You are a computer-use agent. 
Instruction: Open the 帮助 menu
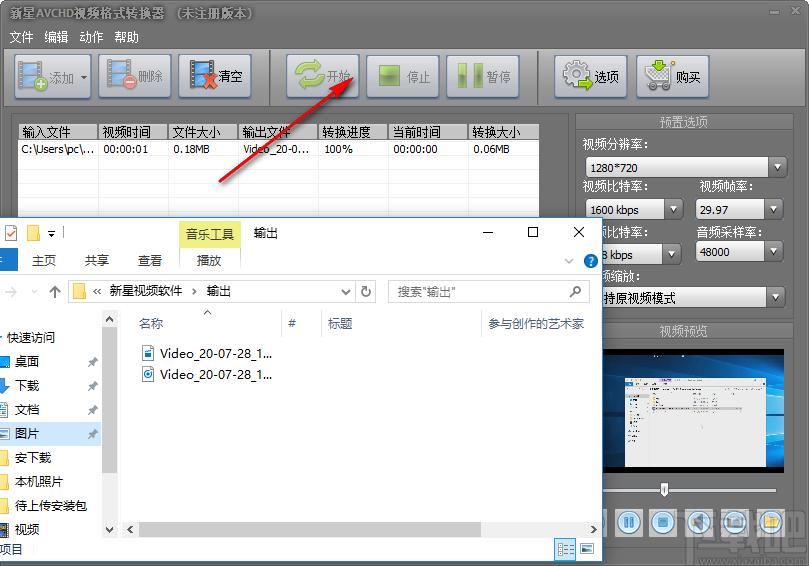click(126, 37)
